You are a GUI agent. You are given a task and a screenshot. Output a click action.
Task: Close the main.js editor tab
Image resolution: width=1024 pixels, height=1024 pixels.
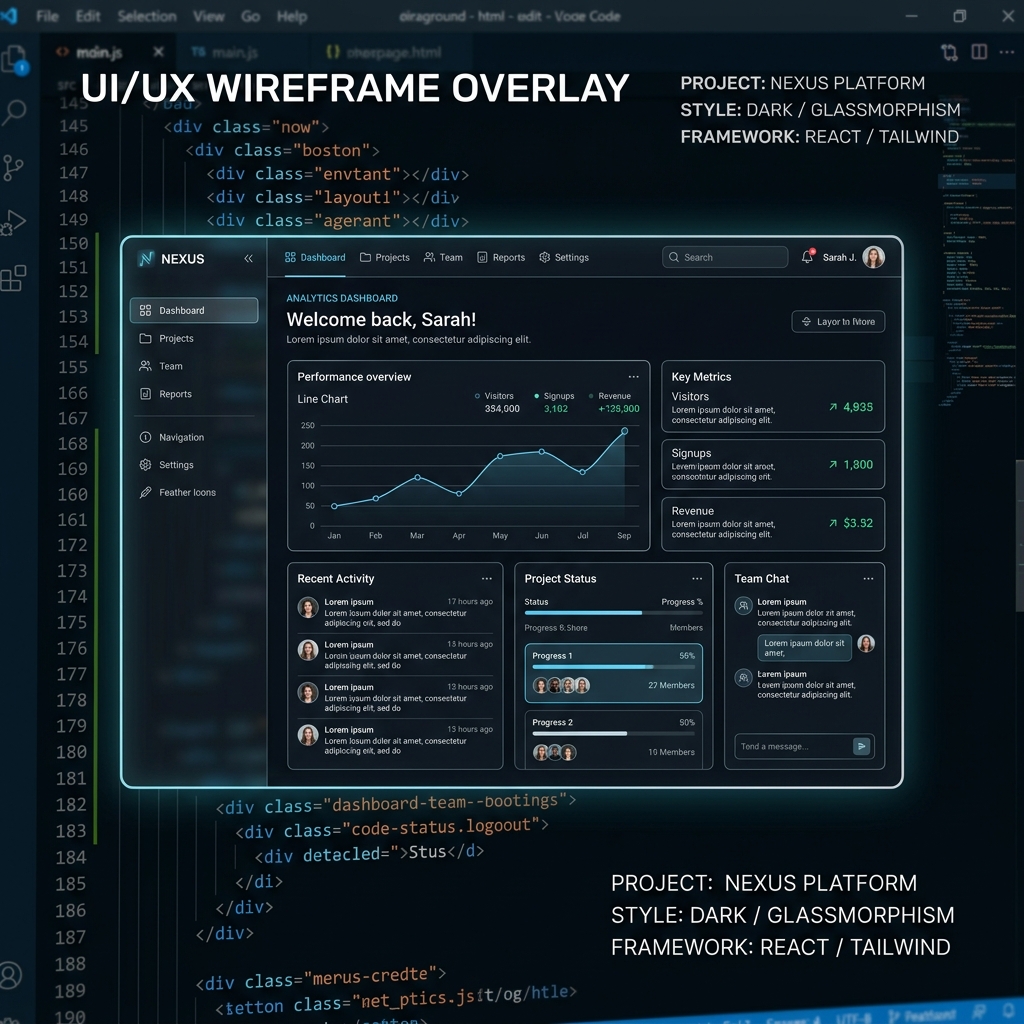click(x=158, y=52)
